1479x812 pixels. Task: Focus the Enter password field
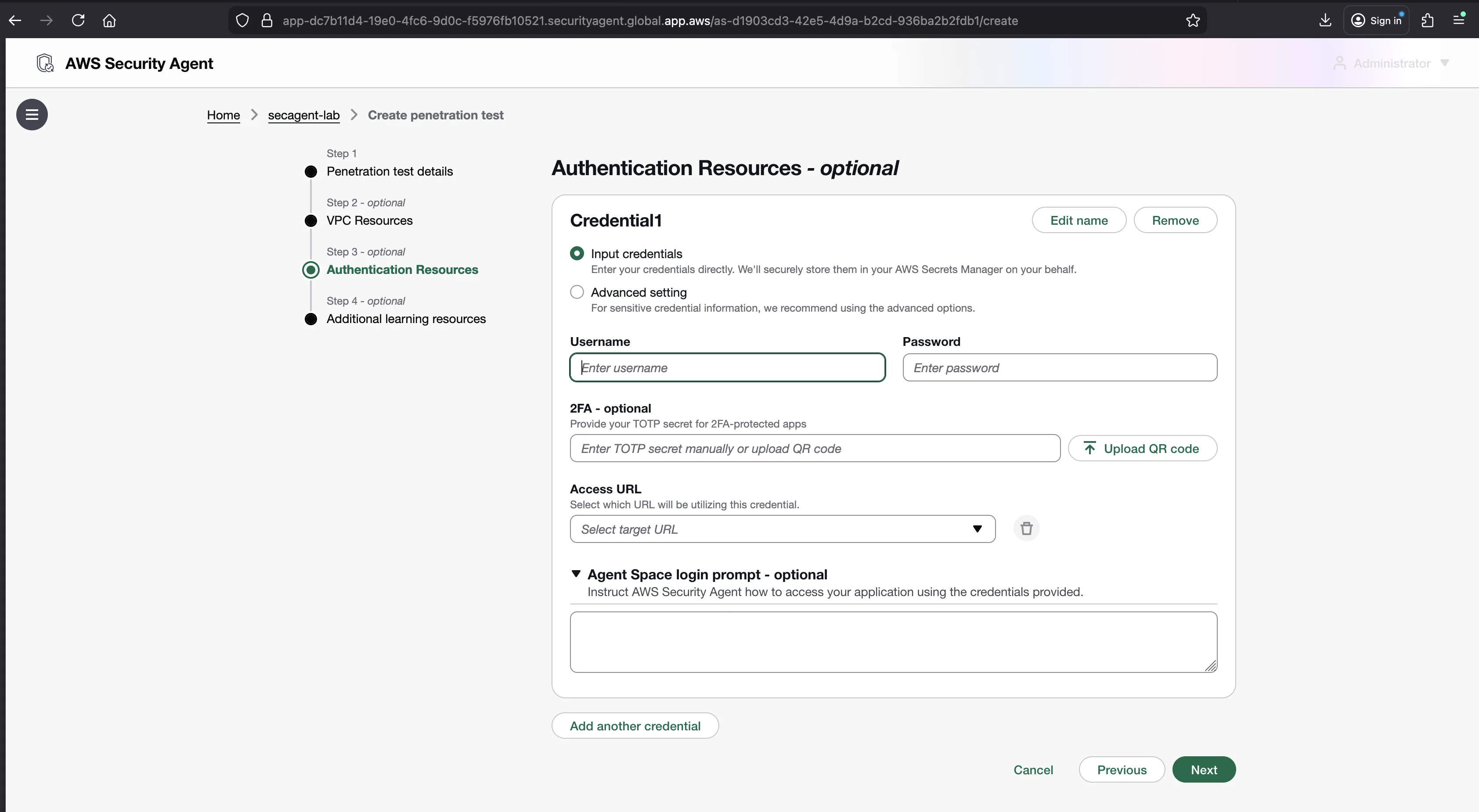click(x=1059, y=367)
